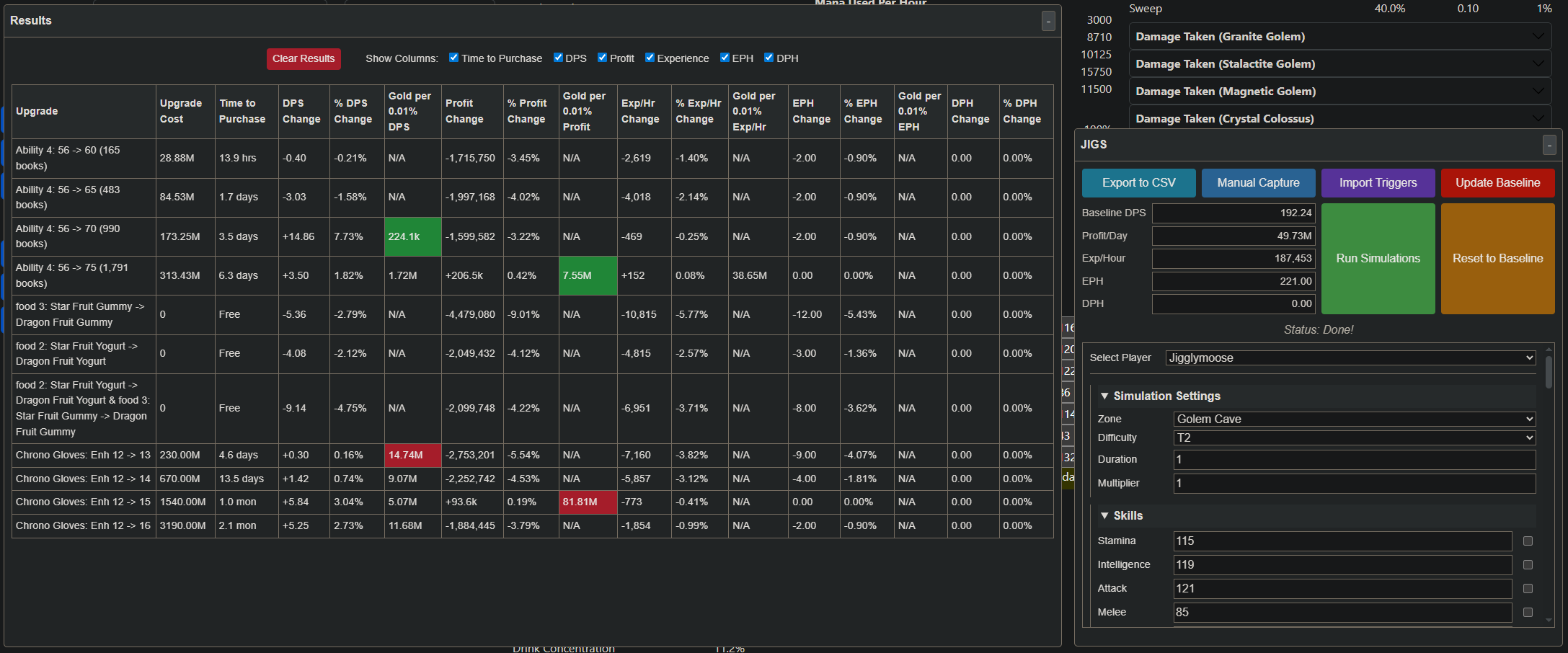Uncheck the Time to Purchase column checkbox
Screen dimensions: 1568x653
[453, 58]
